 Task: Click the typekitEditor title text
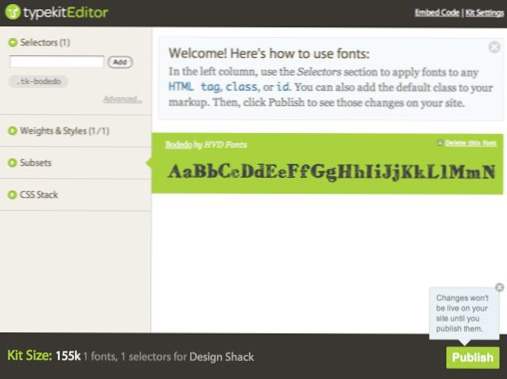(66, 12)
